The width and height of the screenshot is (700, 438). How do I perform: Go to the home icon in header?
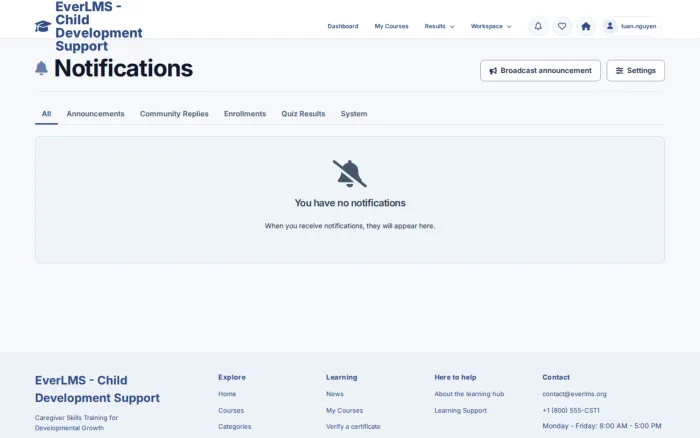[586, 26]
